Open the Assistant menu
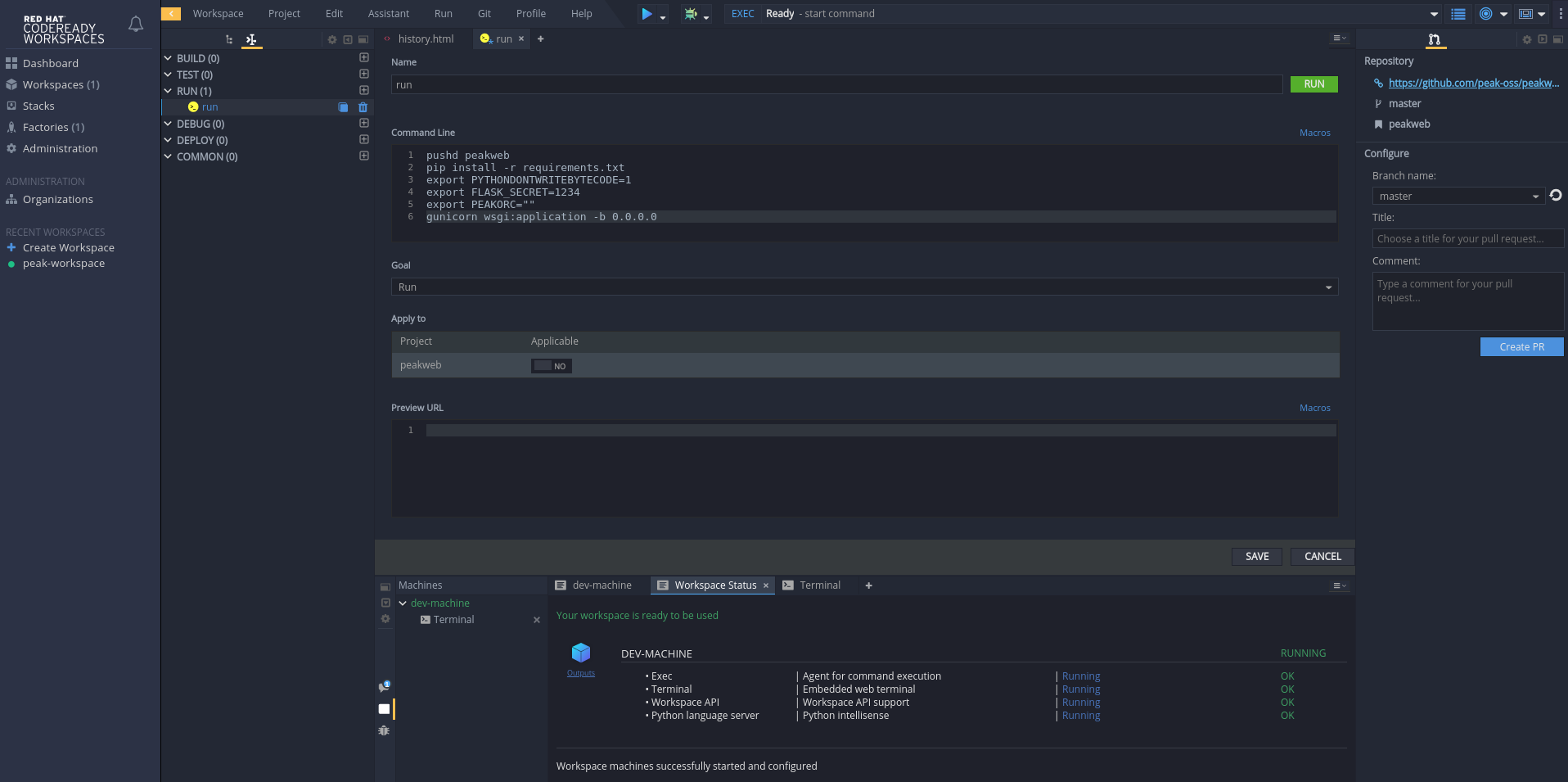Viewport: 1568px width, 782px height. (389, 14)
